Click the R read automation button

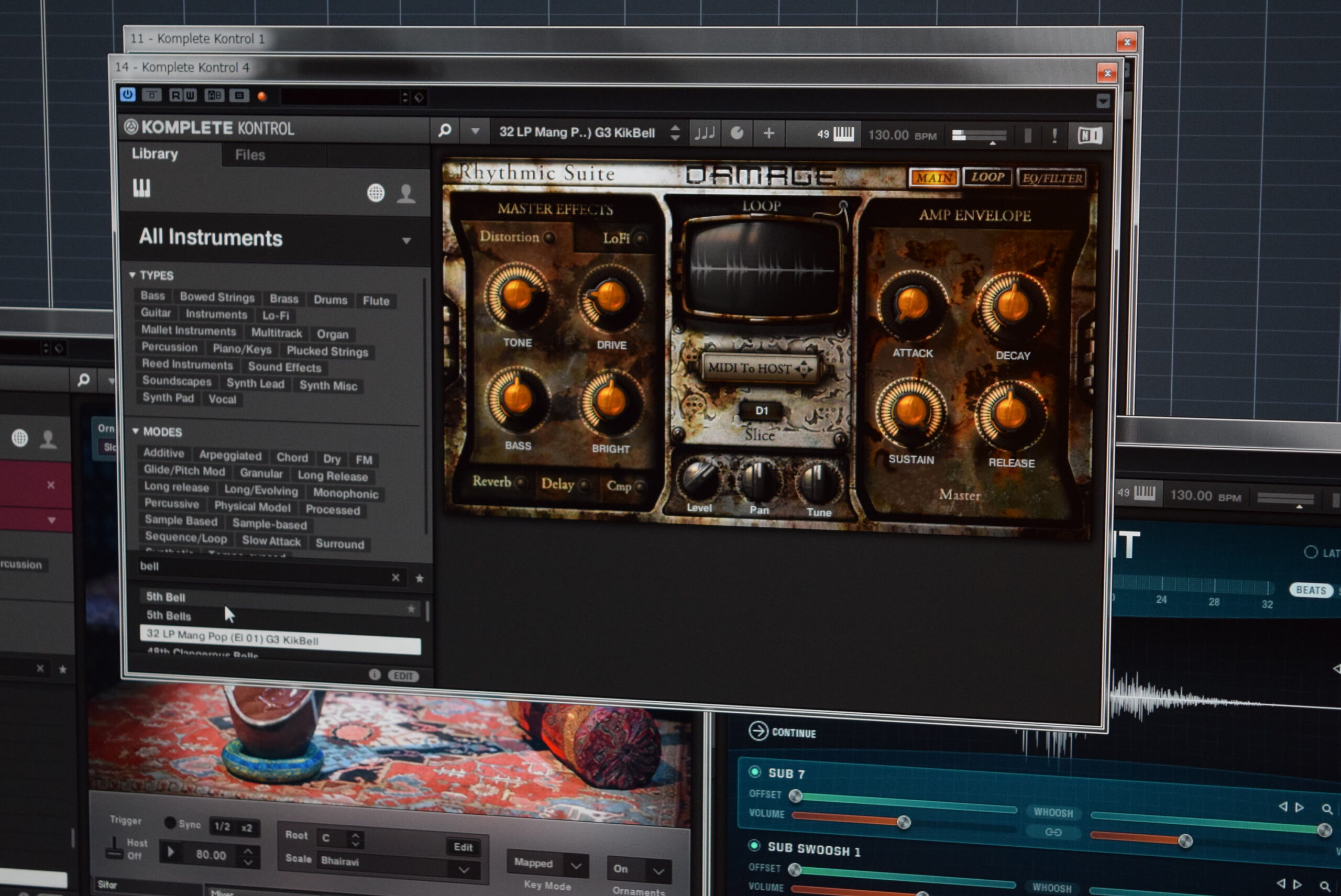(176, 95)
